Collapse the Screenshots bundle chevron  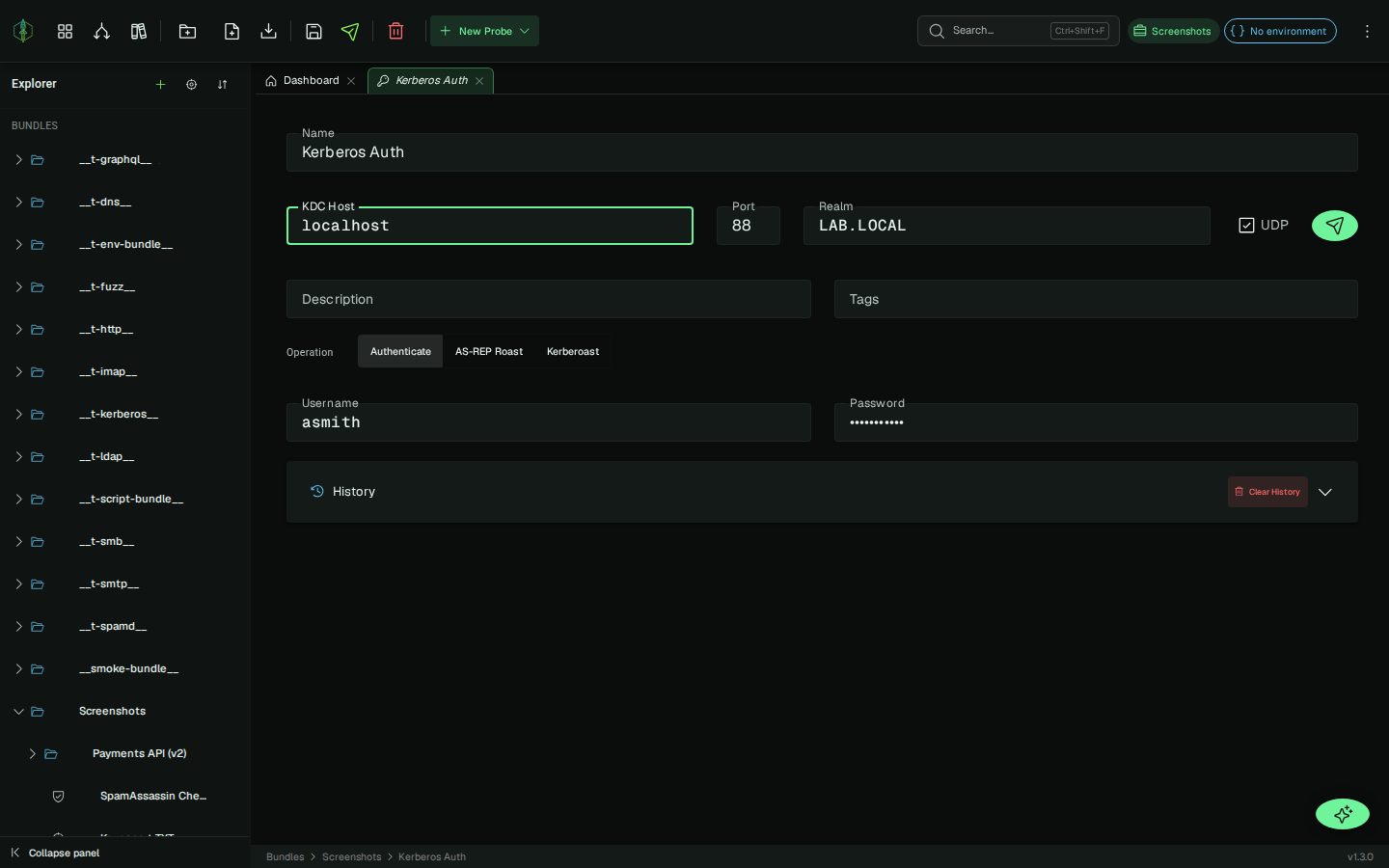(18, 711)
